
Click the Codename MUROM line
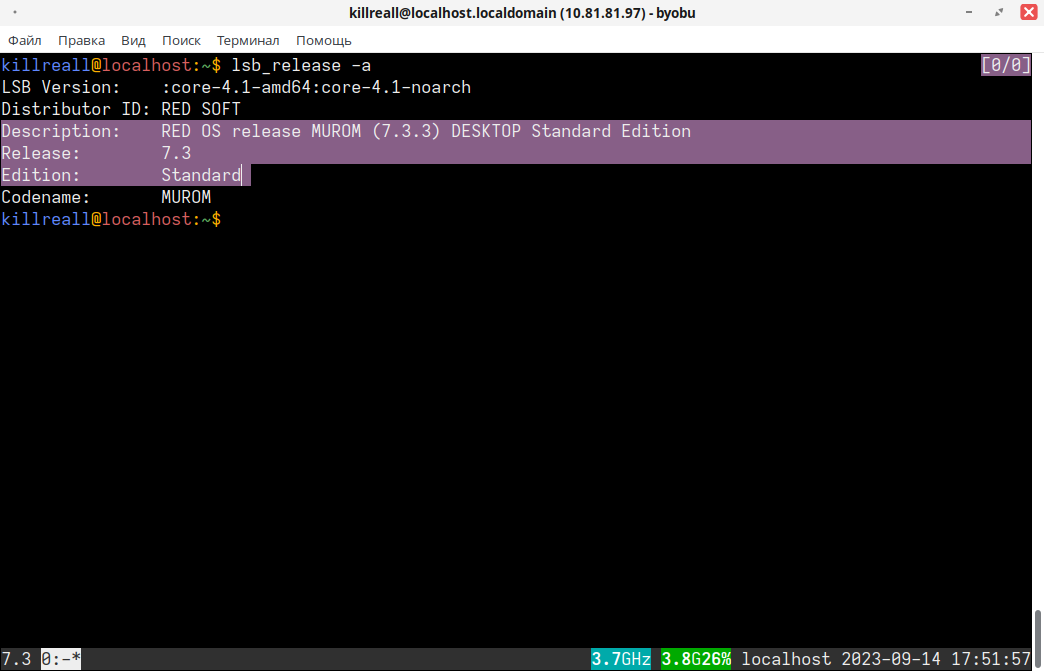(107, 197)
